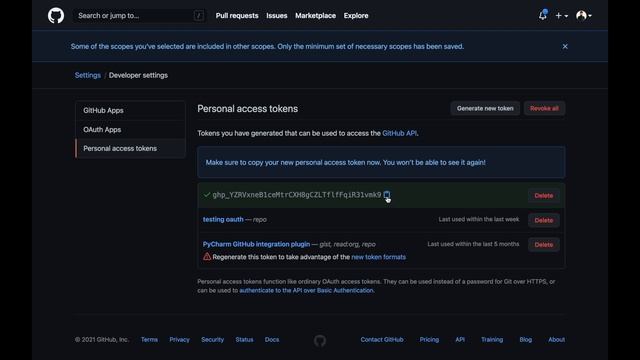Click the slash shortcut key icon
The height and width of the screenshot is (360, 640).
point(199,16)
